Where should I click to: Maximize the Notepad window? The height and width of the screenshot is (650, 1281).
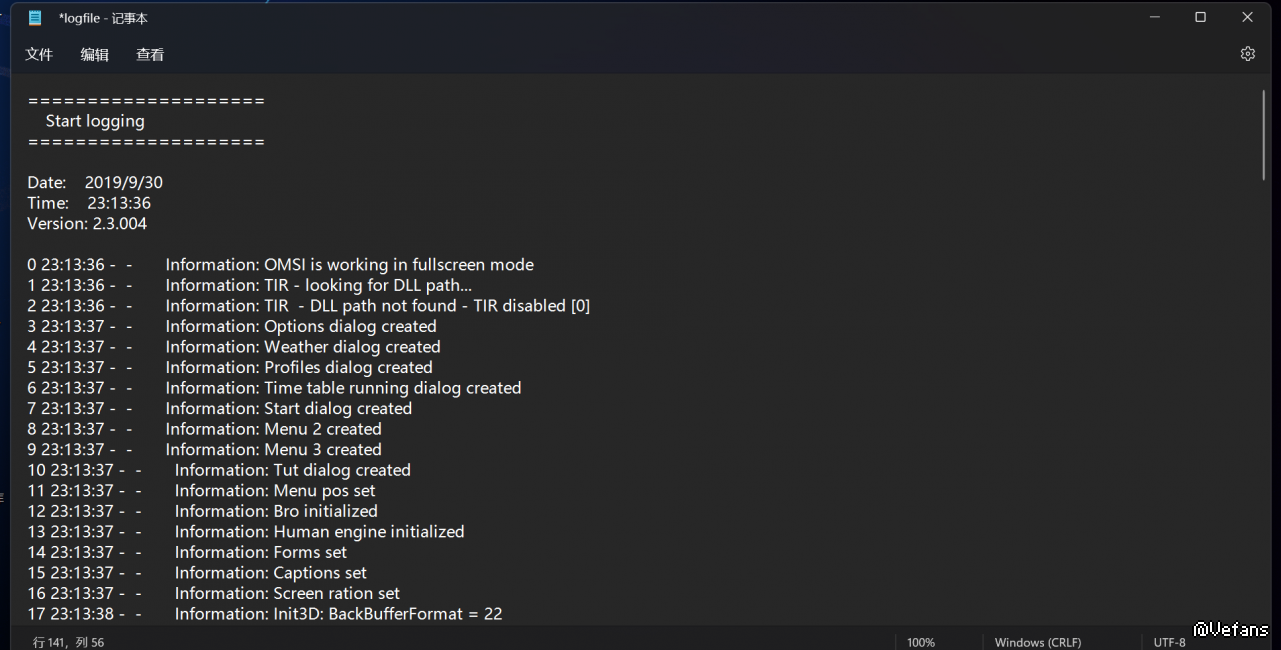coord(1201,17)
